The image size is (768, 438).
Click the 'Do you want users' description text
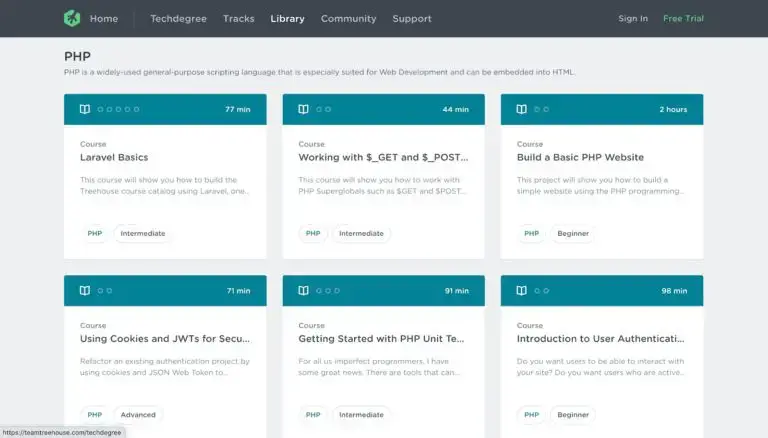point(600,366)
